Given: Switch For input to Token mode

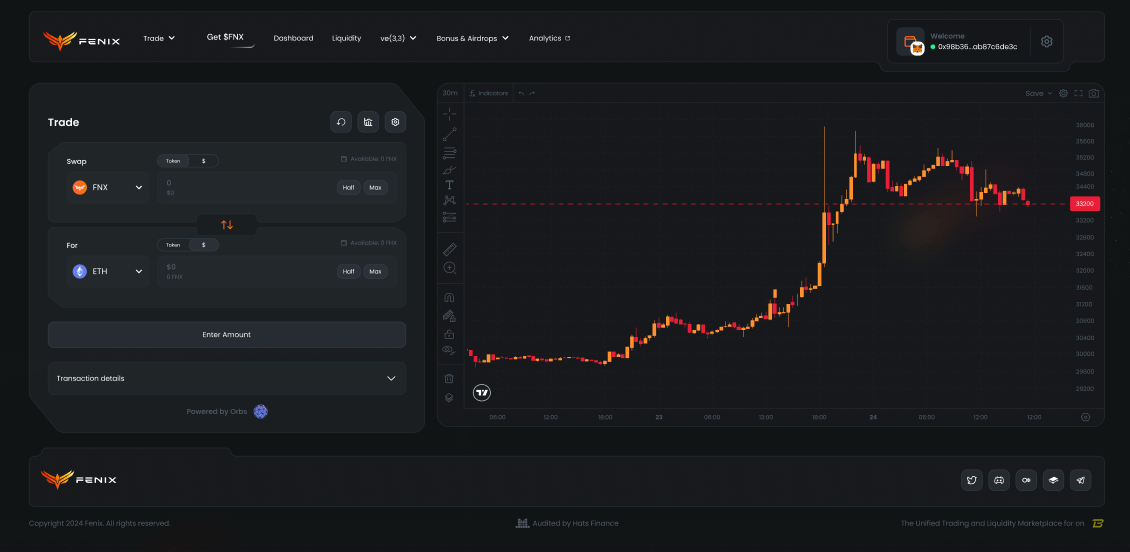Looking at the screenshot, I should [x=173, y=245].
